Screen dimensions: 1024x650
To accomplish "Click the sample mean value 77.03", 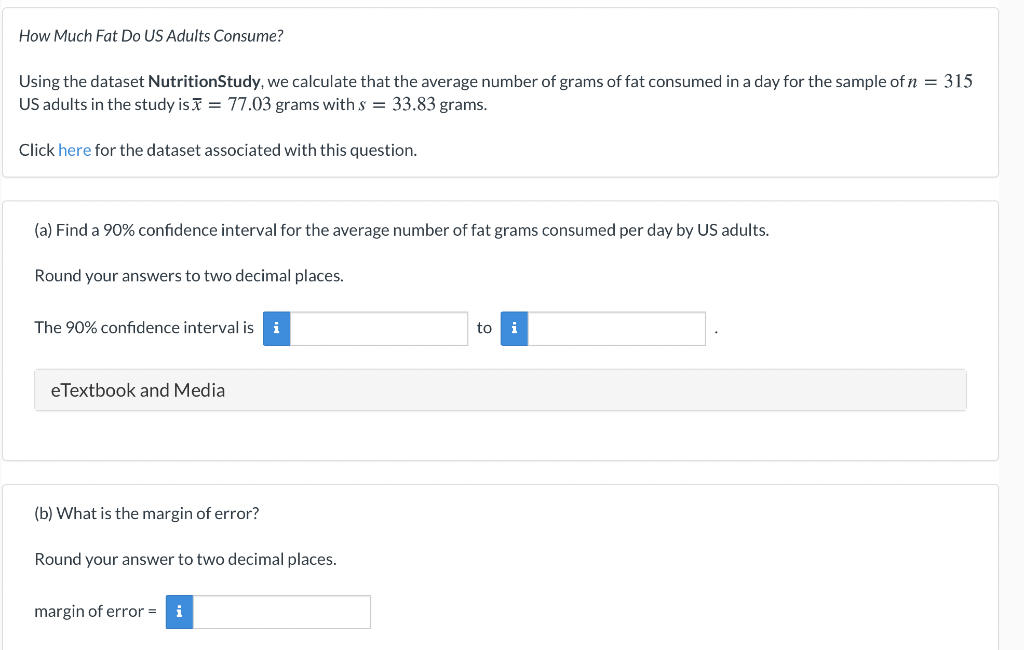I will coord(249,104).
